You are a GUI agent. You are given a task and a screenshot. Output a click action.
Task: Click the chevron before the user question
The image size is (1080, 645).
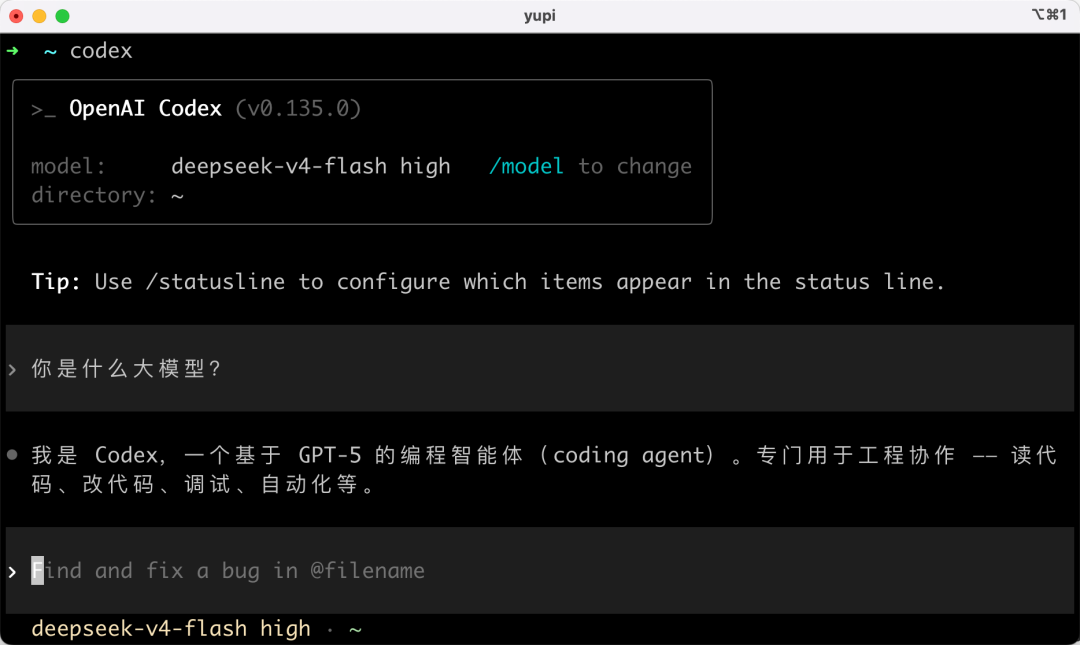12,369
